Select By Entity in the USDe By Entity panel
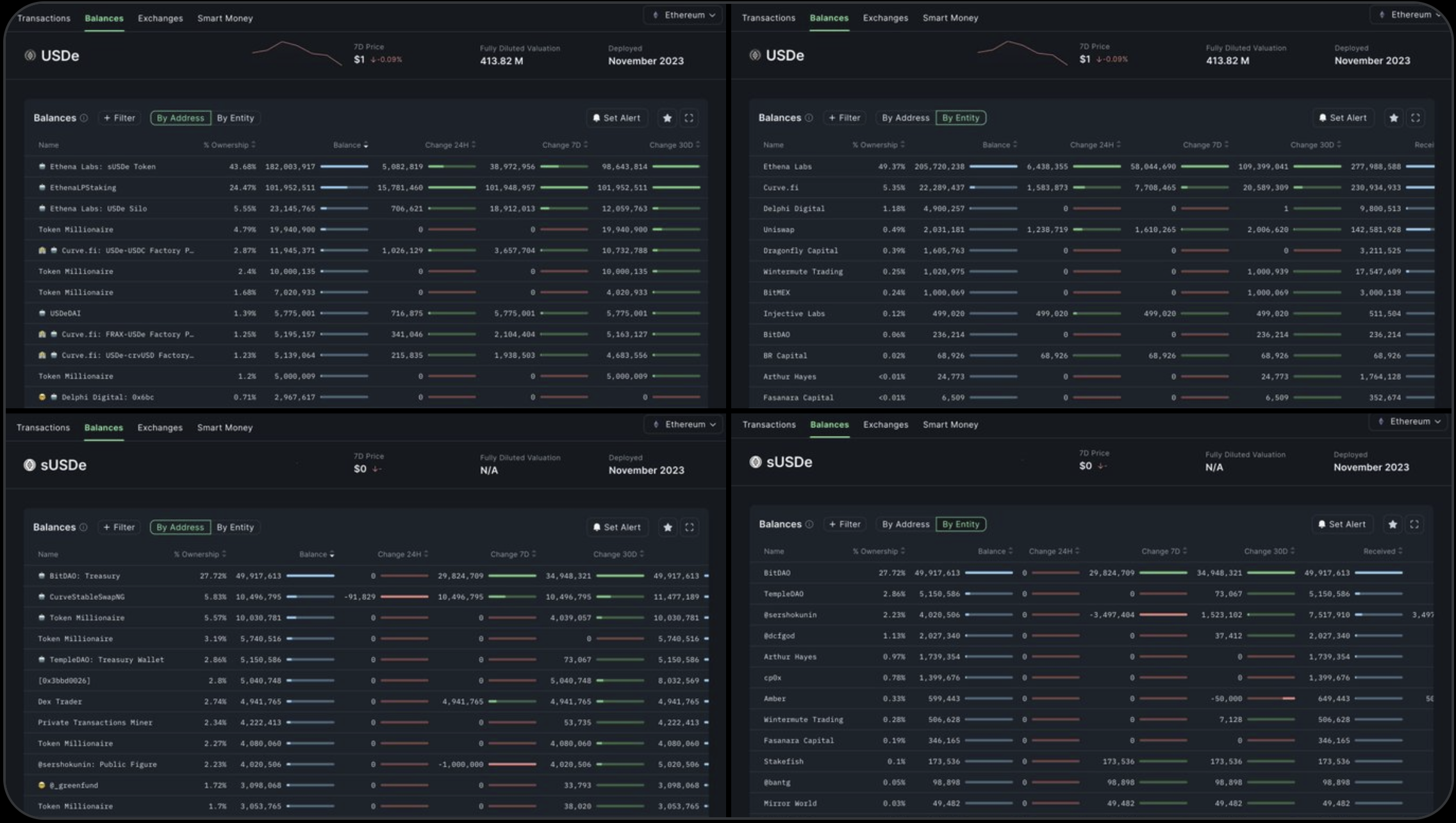Screen dimensions: 1456x823 (961, 118)
